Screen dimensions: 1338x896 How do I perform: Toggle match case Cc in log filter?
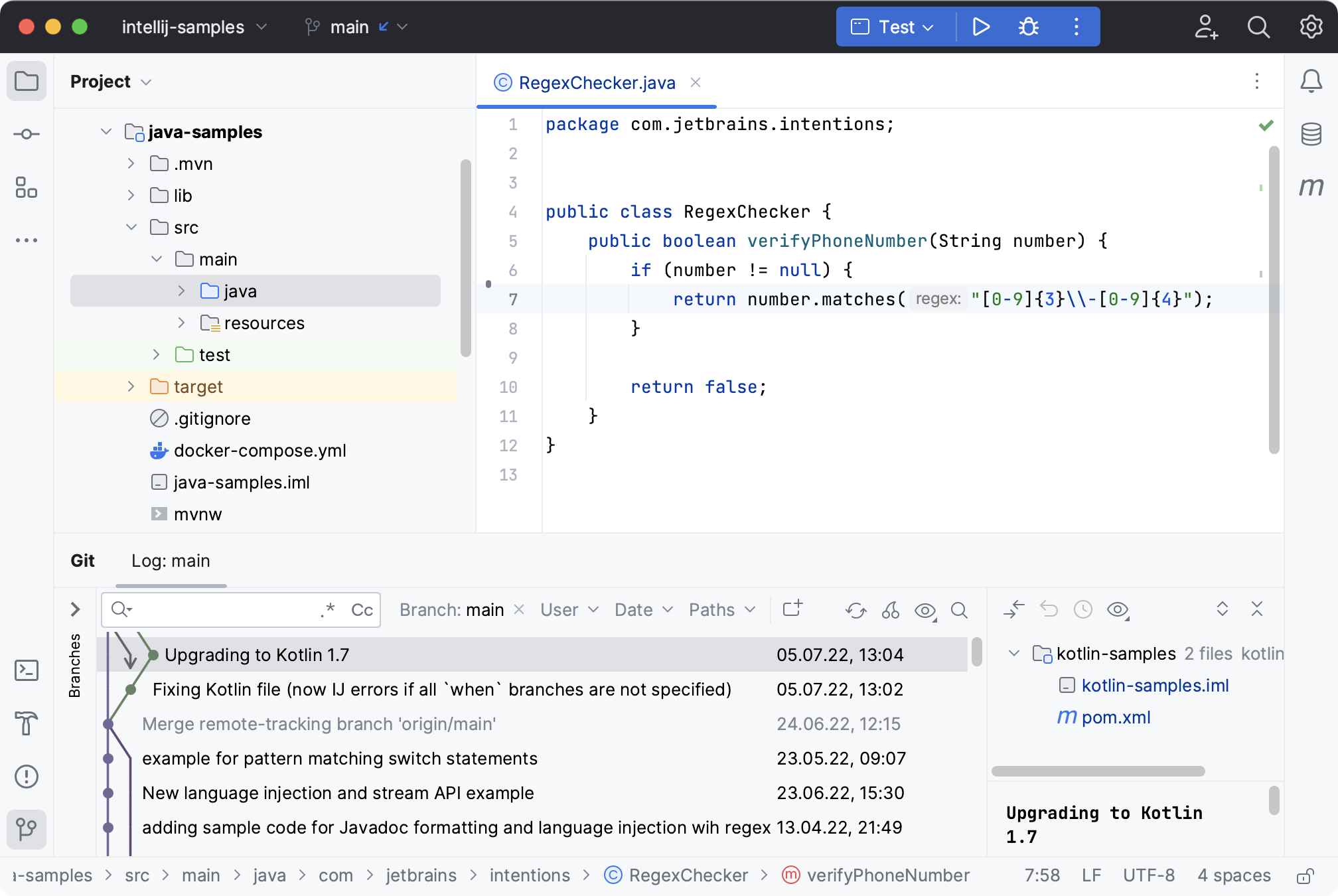coord(362,610)
